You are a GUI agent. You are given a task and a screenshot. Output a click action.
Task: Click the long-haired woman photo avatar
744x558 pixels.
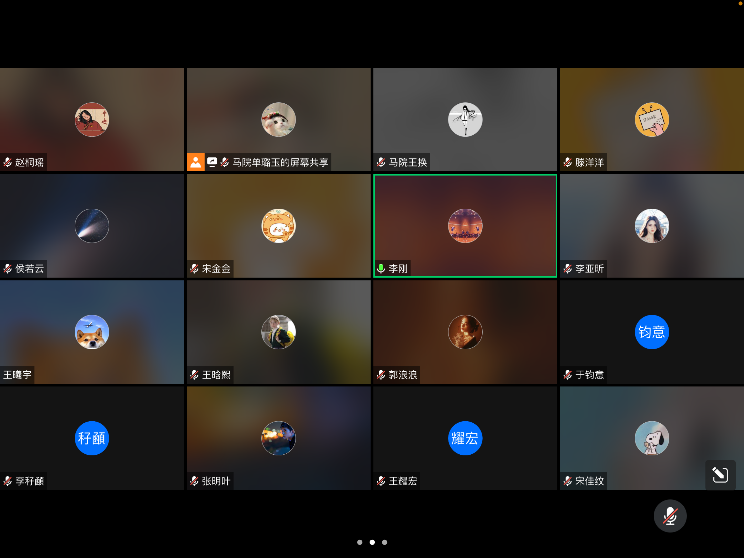coord(652,226)
